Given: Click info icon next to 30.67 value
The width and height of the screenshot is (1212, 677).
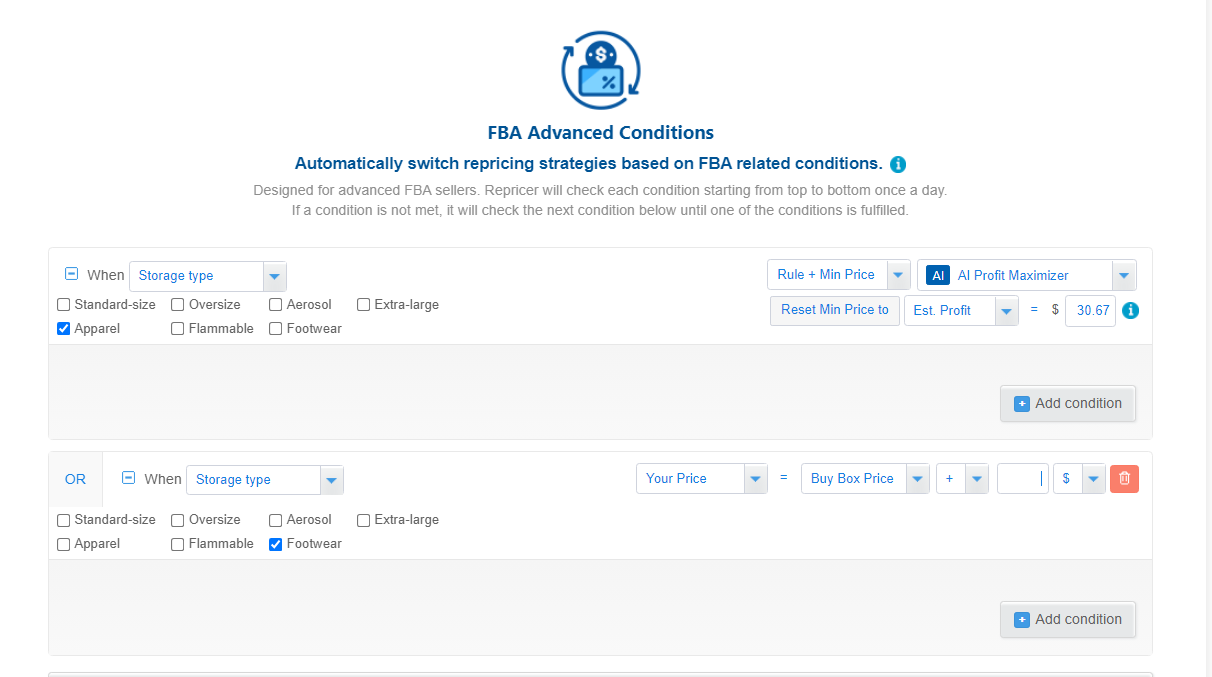Looking at the screenshot, I should 1131,310.
